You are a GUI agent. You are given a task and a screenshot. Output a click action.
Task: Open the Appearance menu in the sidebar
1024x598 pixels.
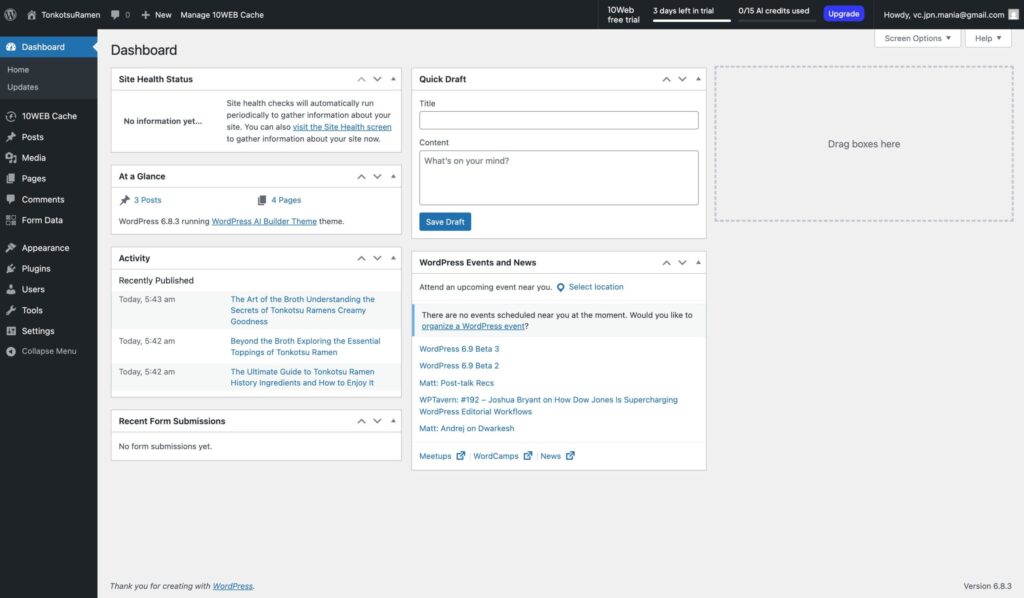click(45, 248)
